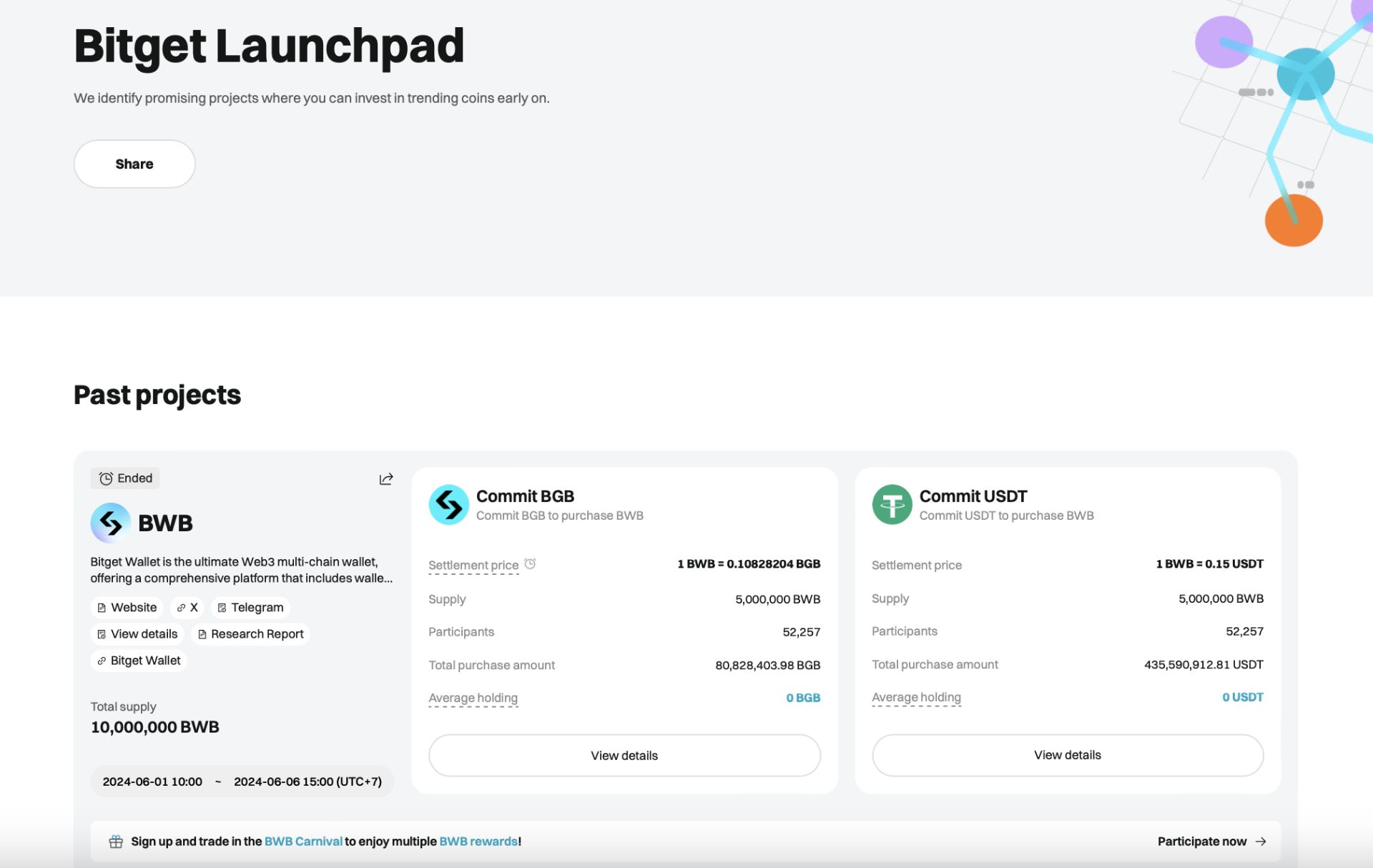Image resolution: width=1373 pixels, height=868 pixels.
Task: Click the Past projects heading
Action: pyautogui.click(x=157, y=395)
